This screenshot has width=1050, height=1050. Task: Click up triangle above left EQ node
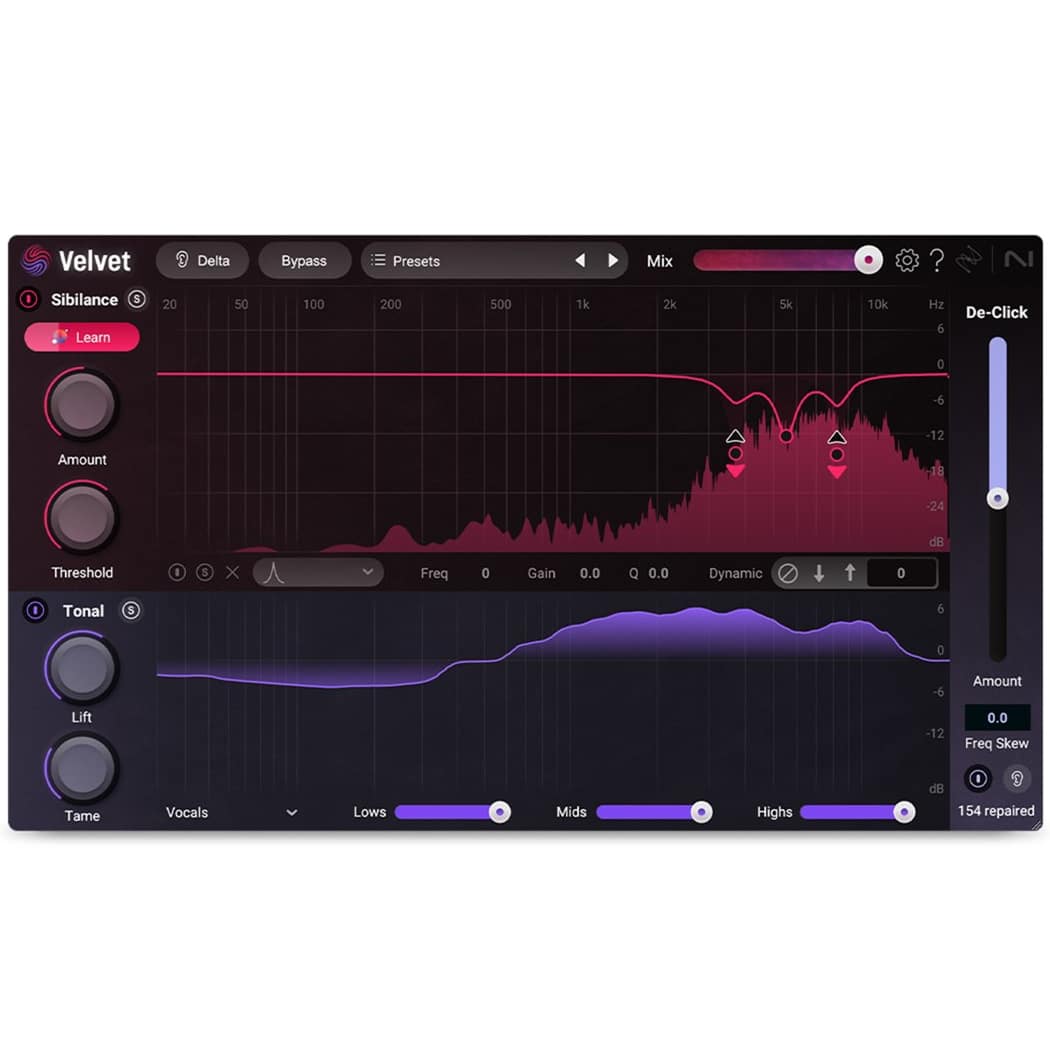(735, 437)
